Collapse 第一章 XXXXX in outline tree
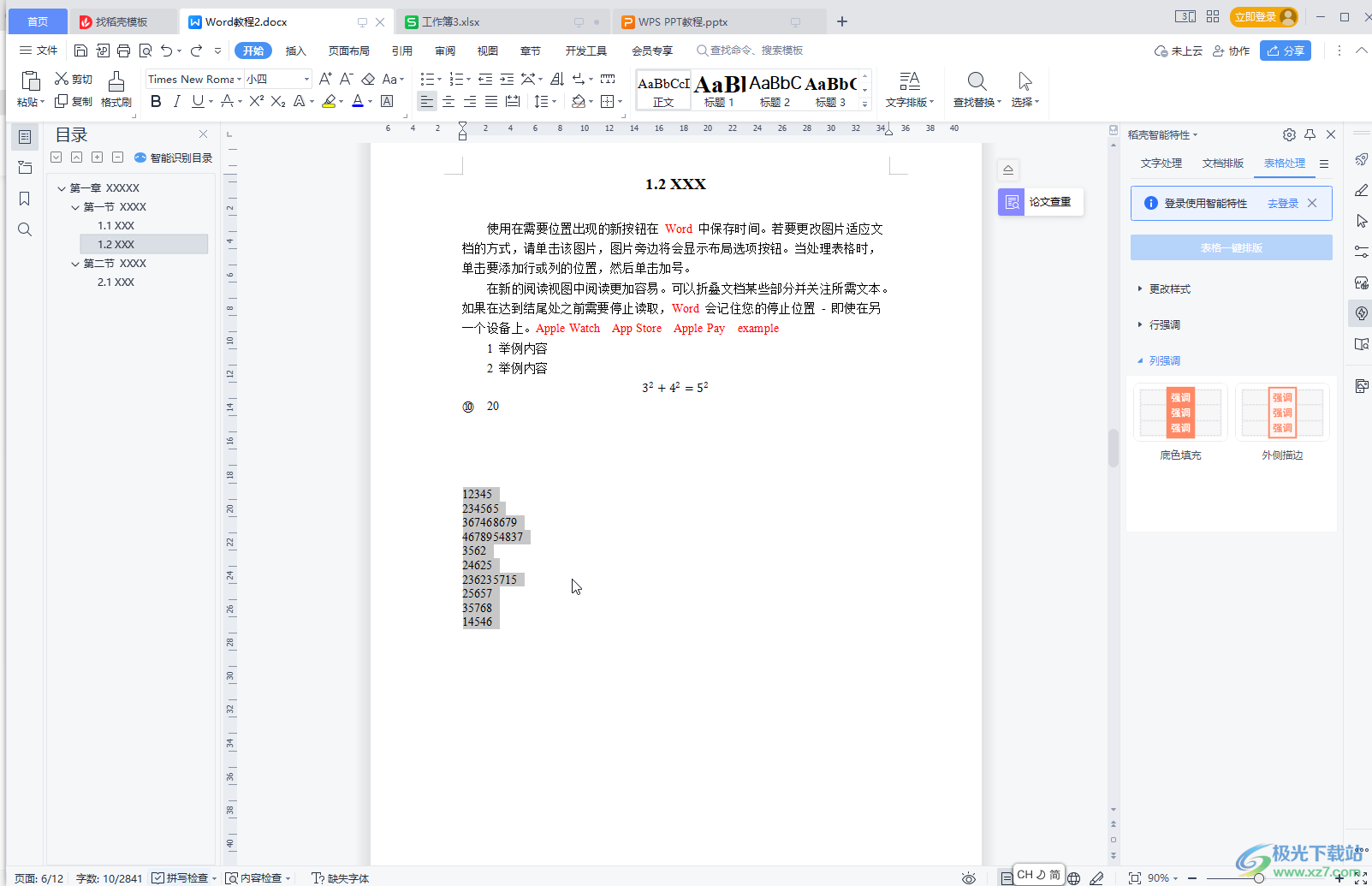Screen dimensions: 1372x886 (x=62, y=188)
